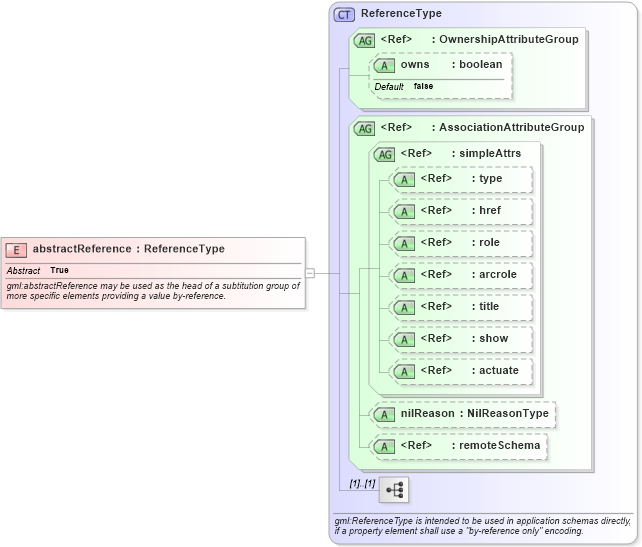Click the A icon next to role
The height and width of the screenshot is (547, 642).
point(404,243)
